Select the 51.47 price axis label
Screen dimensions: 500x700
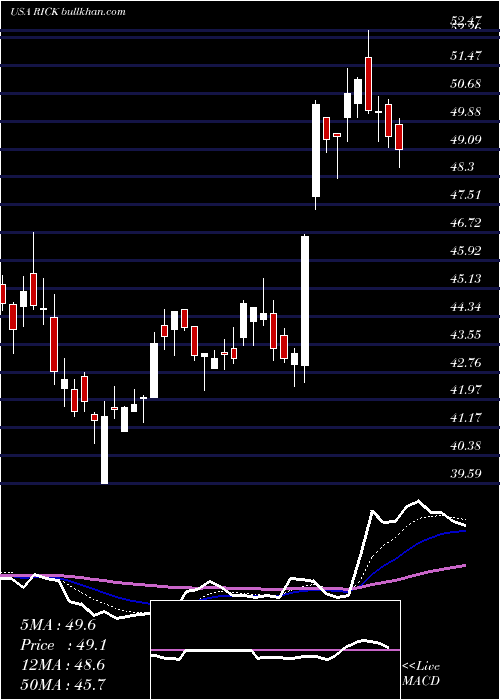click(x=467, y=56)
